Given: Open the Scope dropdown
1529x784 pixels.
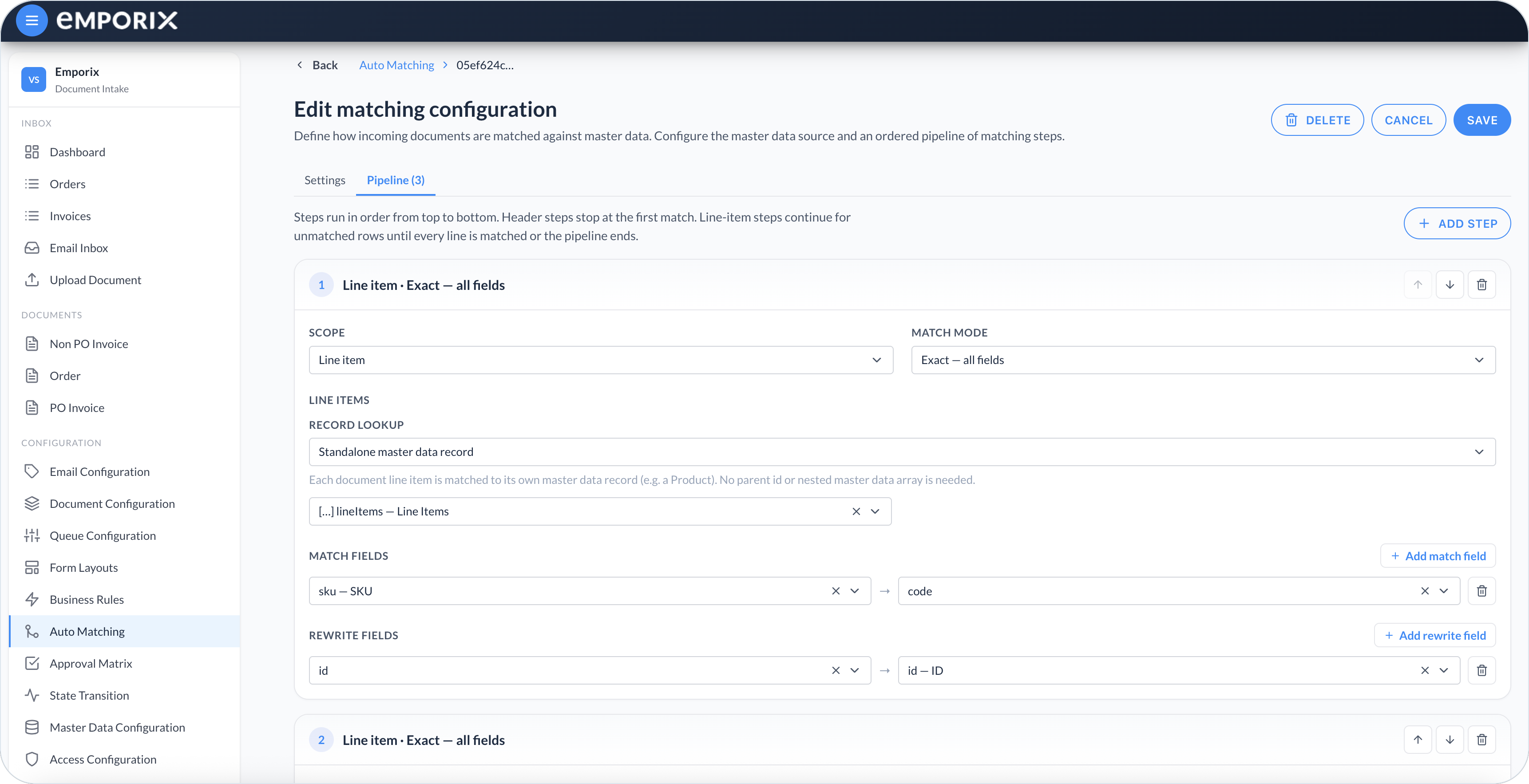Looking at the screenshot, I should pos(601,360).
